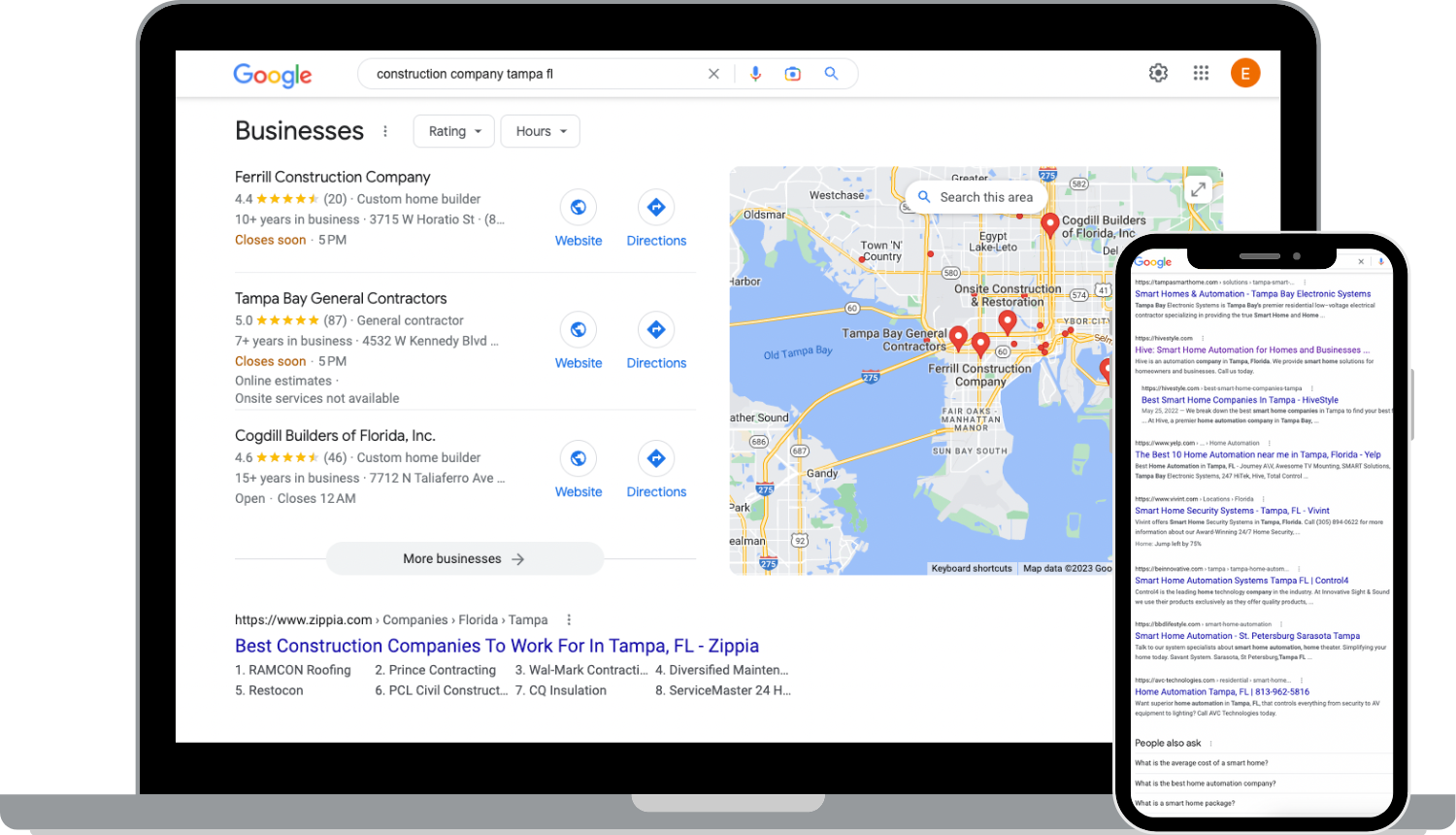Open the Businesses three-dot options menu
1456x835 pixels.
point(385,131)
